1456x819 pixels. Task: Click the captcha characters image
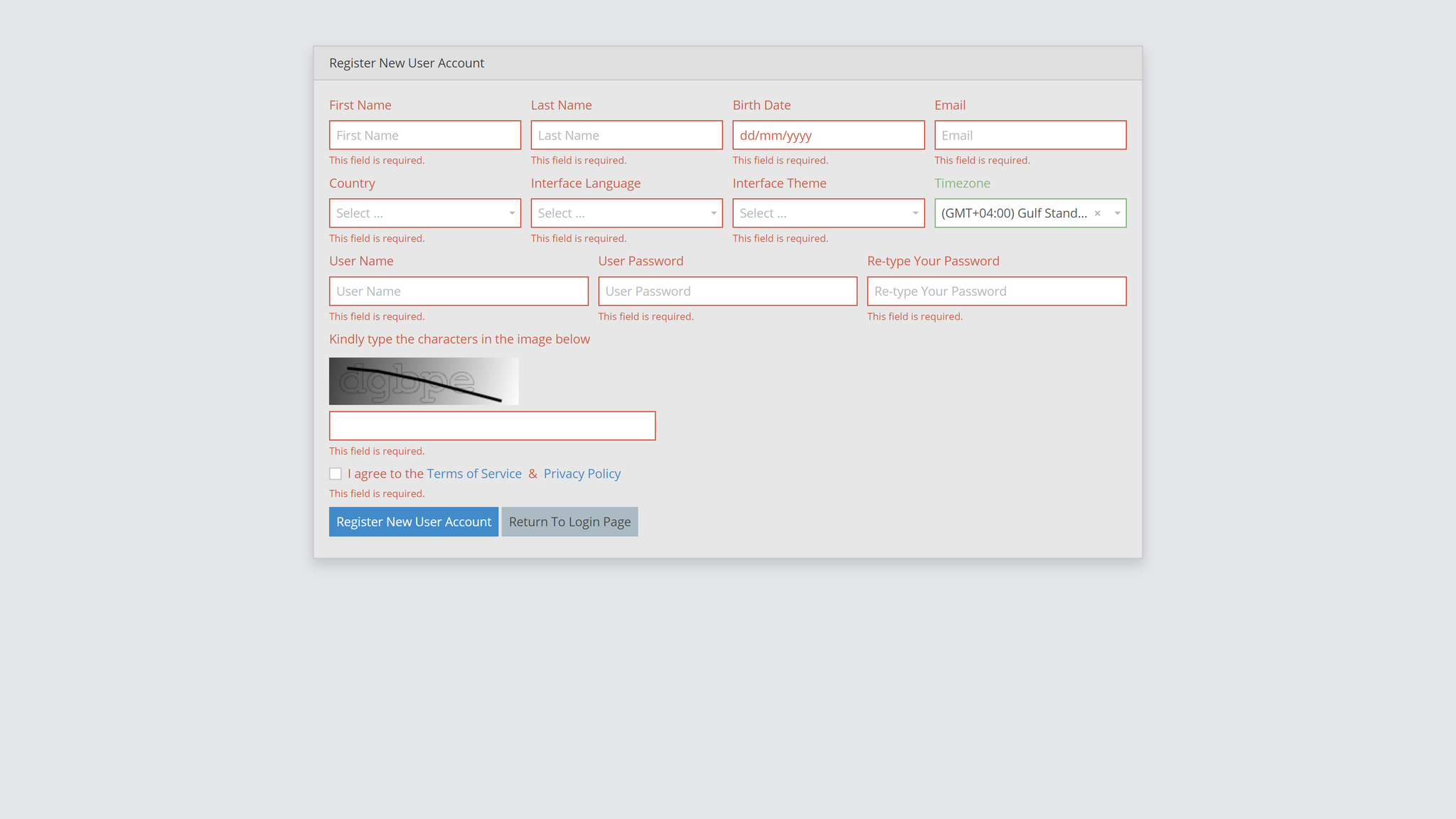(423, 380)
